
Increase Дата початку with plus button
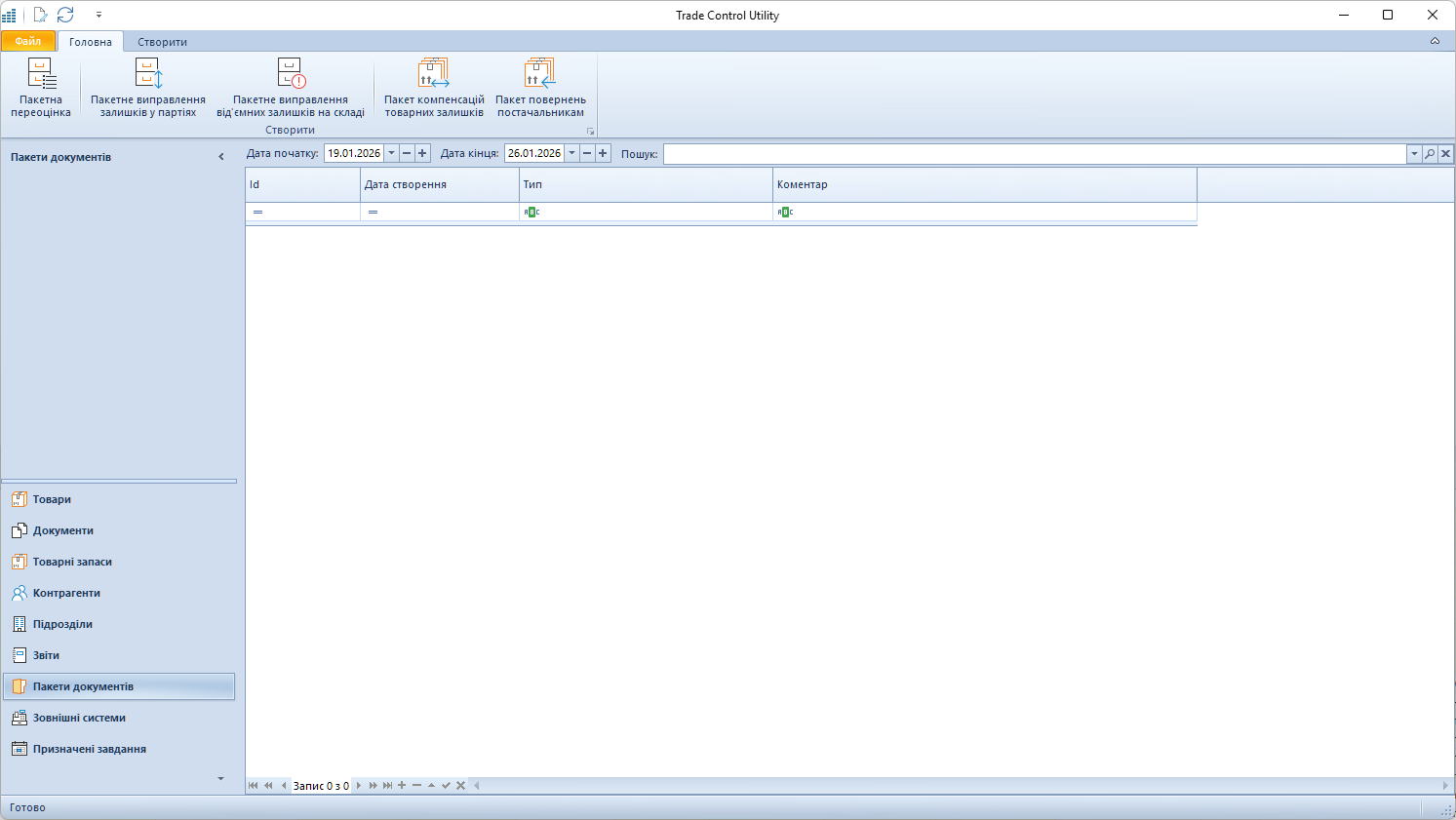tap(422, 153)
